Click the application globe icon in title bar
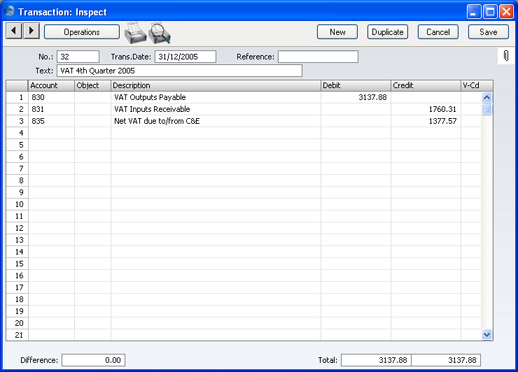This screenshot has height=372, width=518. pyautogui.click(x=10, y=11)
